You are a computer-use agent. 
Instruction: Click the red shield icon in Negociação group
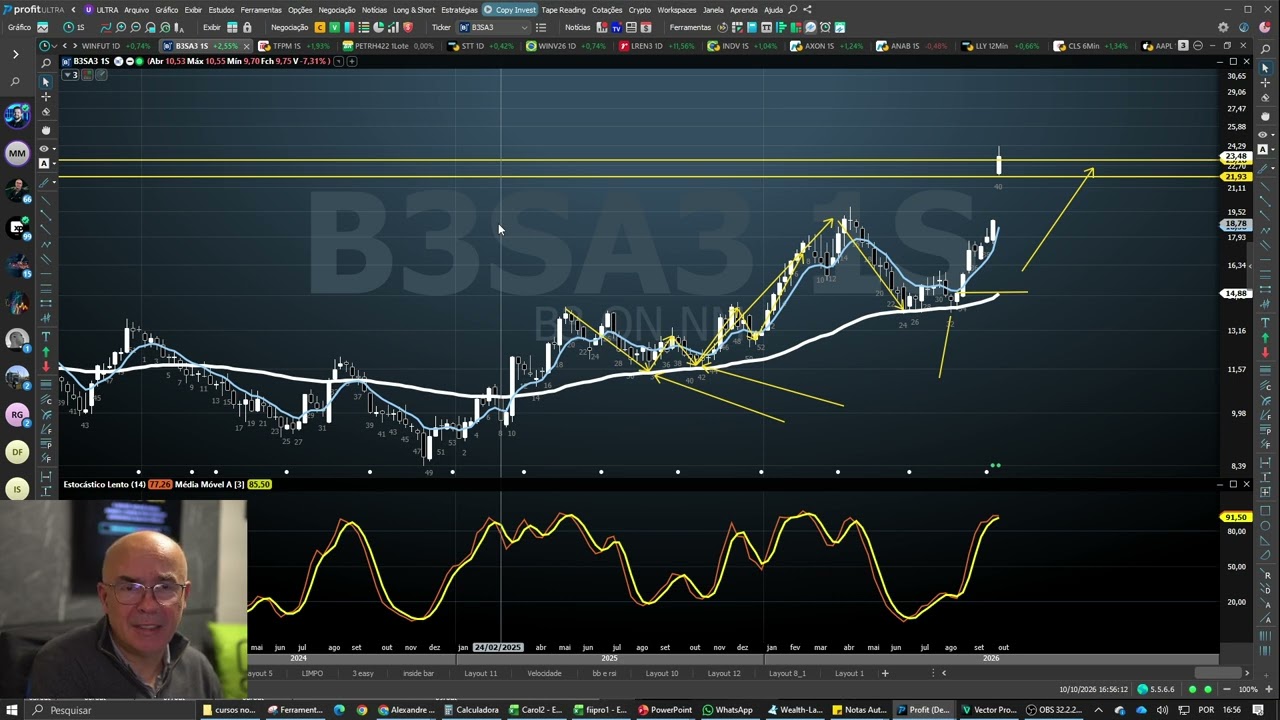[407, 27]
